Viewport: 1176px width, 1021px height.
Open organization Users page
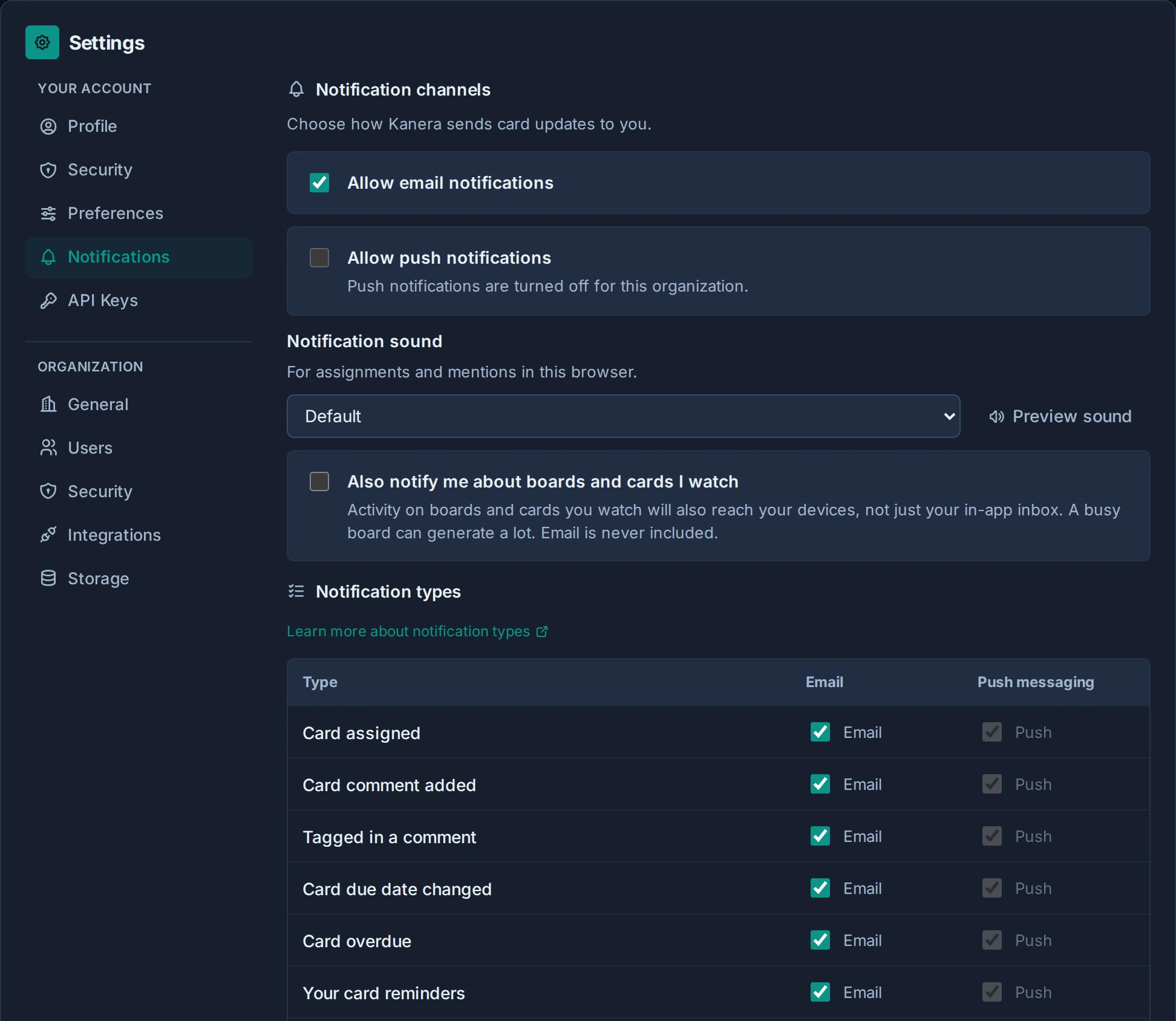[139, 448]
